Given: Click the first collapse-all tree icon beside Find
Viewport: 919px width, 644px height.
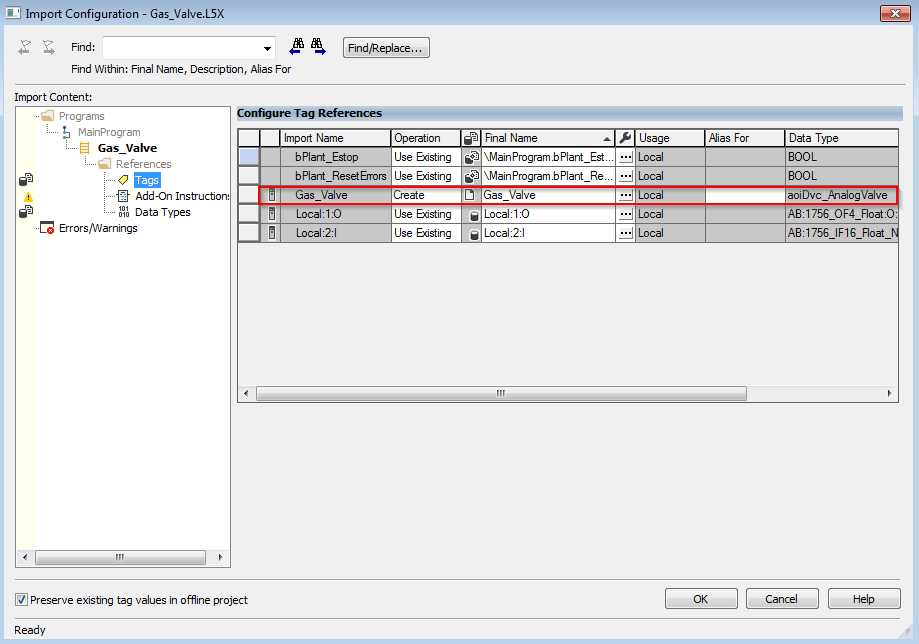Looking at the screenshot, I should pos(25,47).
